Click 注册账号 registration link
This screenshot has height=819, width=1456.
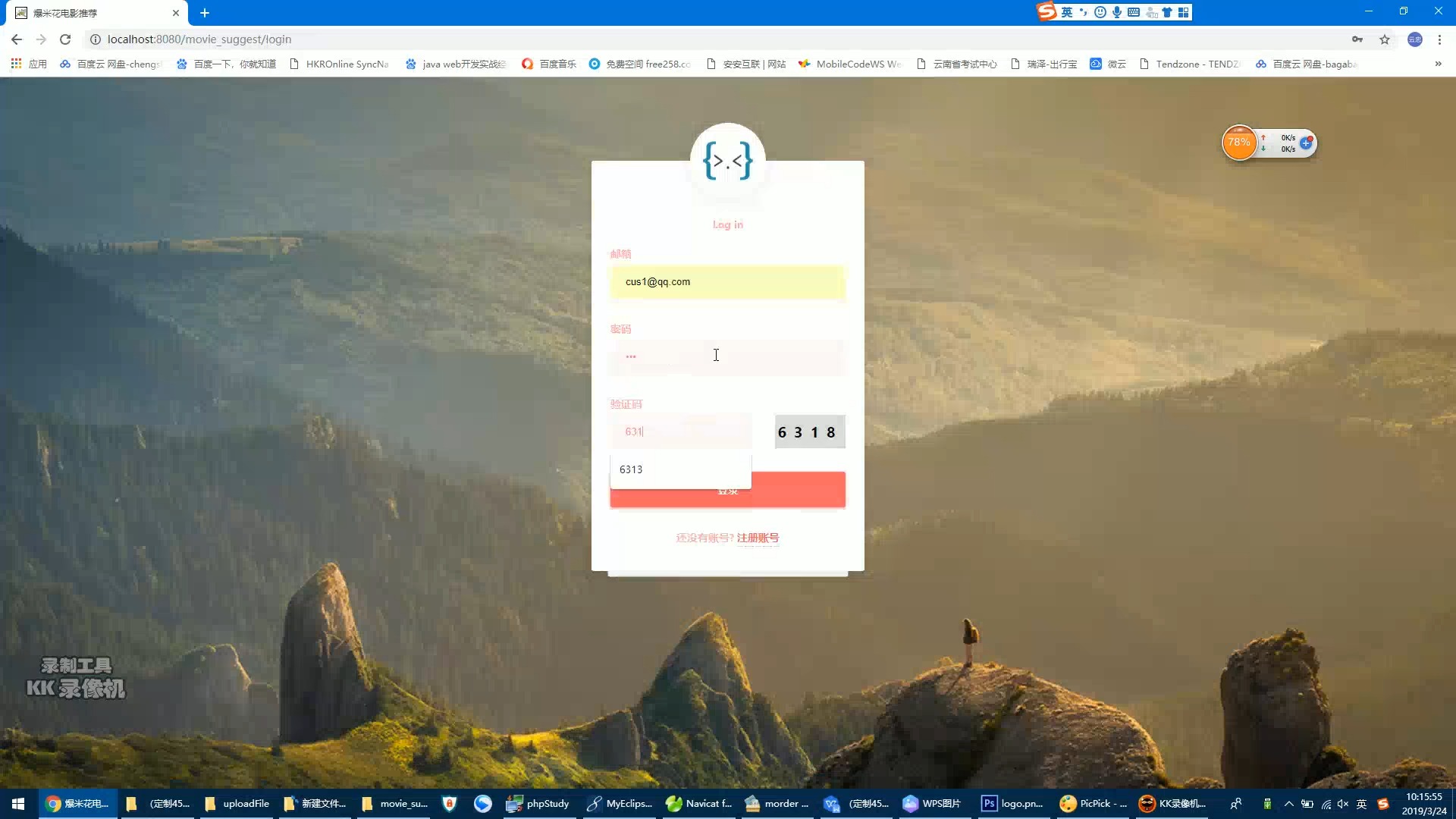[757, 538]
